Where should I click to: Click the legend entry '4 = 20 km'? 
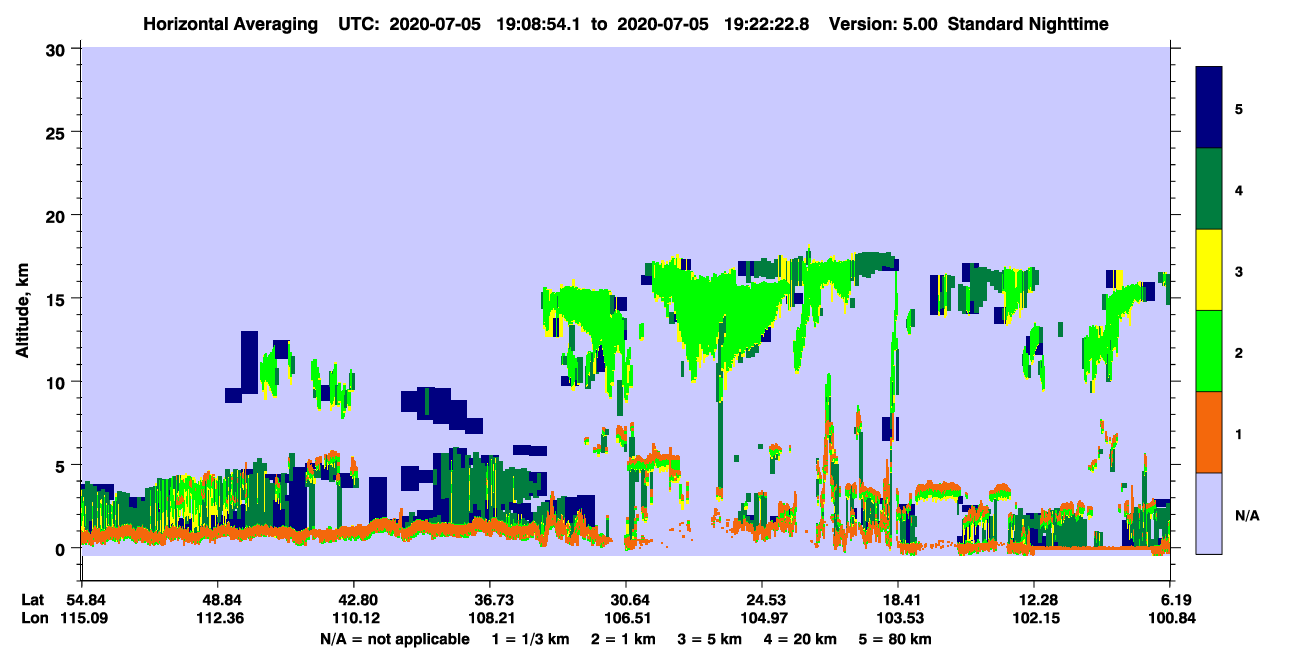coord(800,638)
